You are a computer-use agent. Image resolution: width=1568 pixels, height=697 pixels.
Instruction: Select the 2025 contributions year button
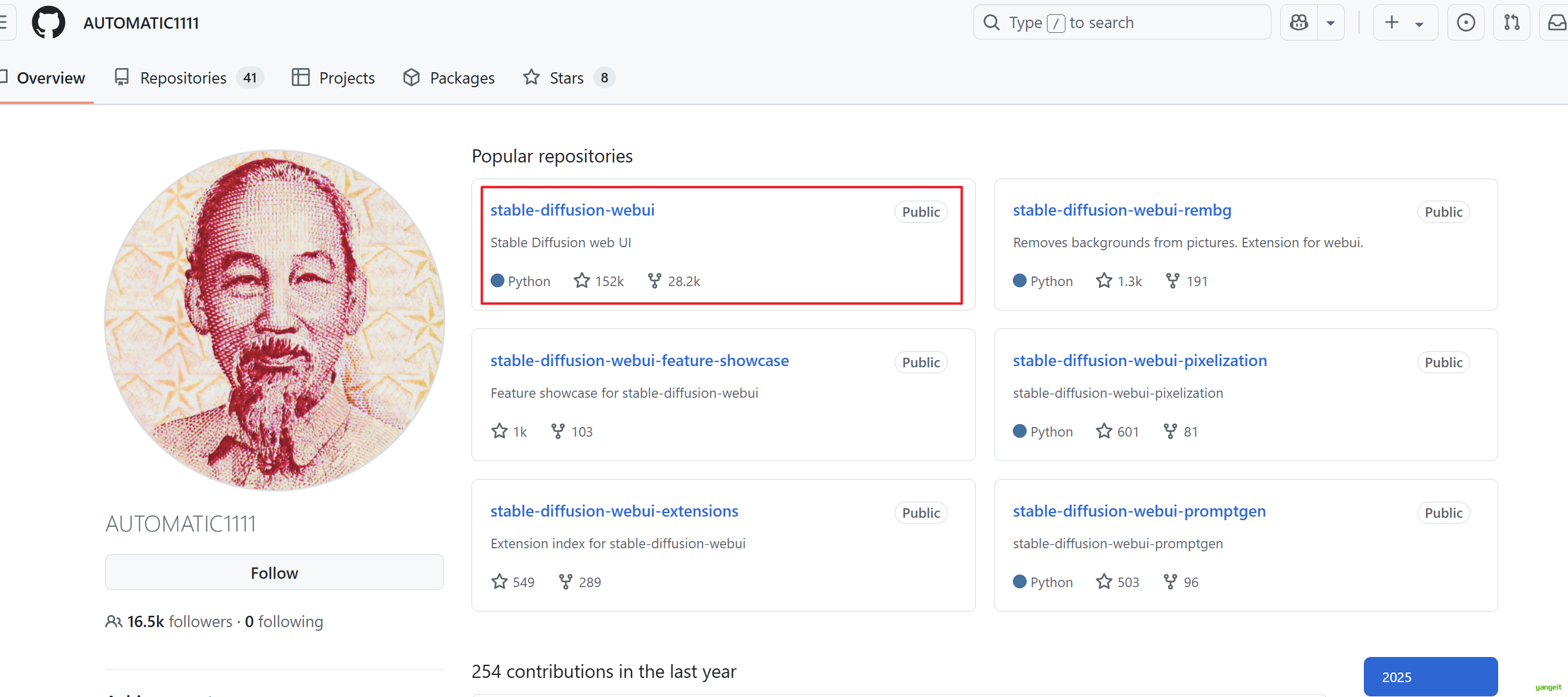click(1431, 677)
